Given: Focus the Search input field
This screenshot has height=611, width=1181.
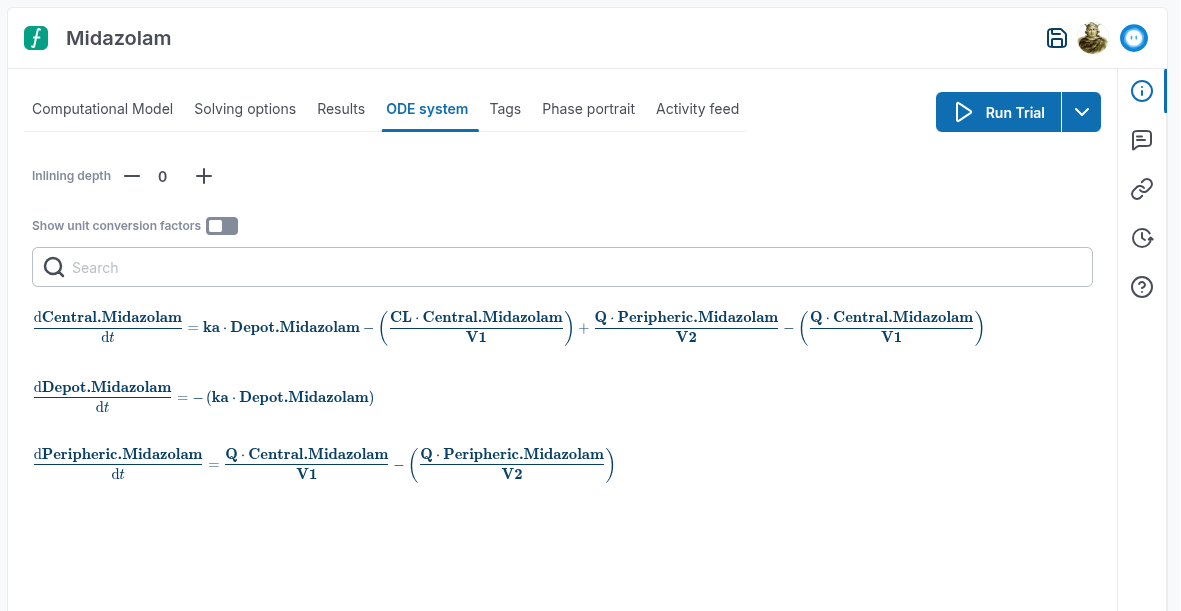Looking at the screenshot, I should (x=562, y=267).
